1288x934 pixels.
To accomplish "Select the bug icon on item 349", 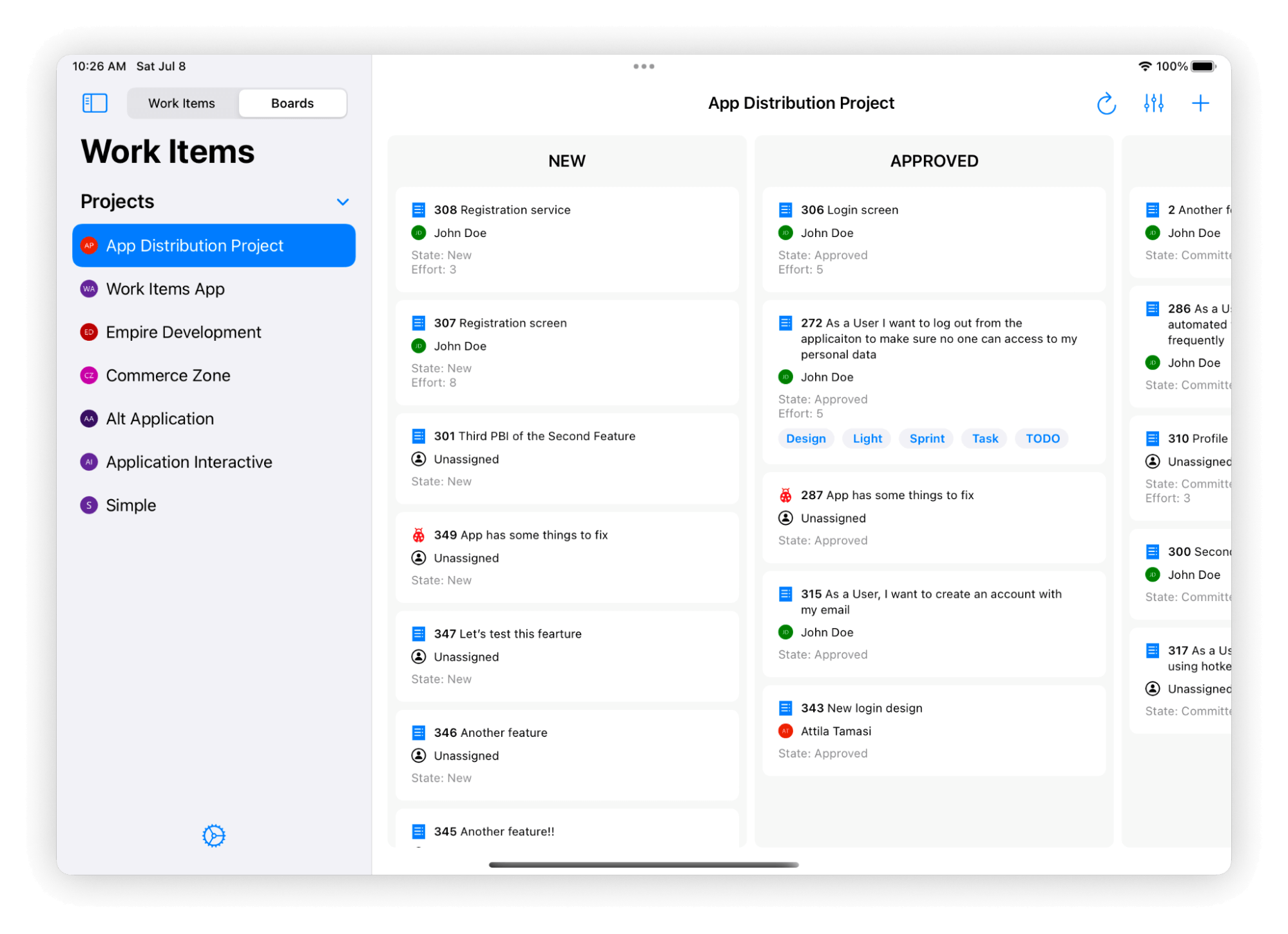I will (418, 535).
